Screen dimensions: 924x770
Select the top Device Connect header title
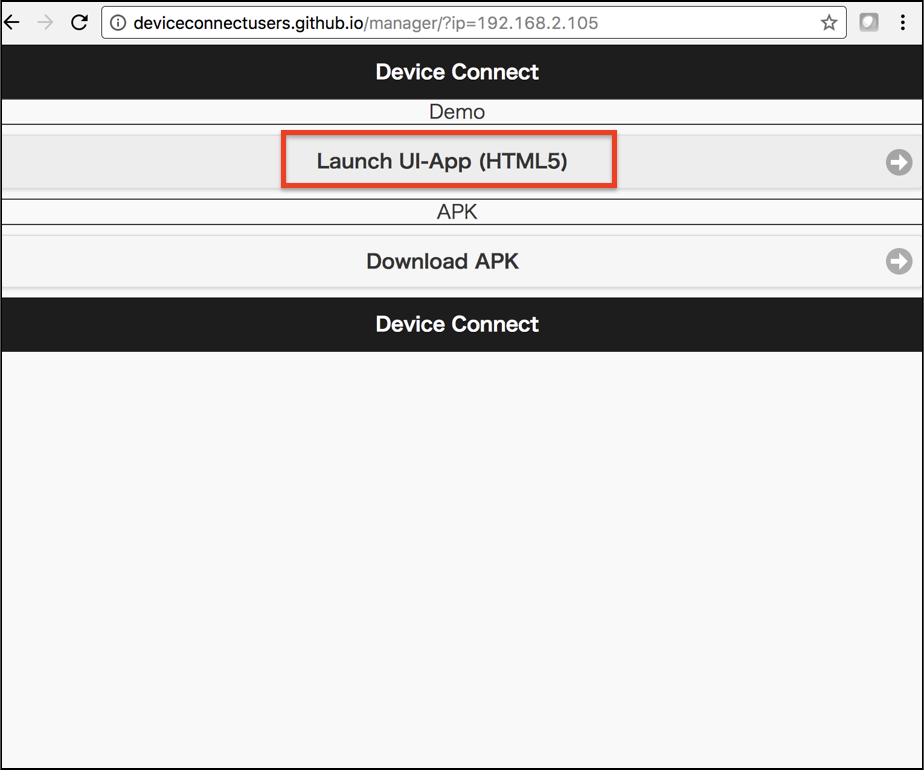point(457,72)
